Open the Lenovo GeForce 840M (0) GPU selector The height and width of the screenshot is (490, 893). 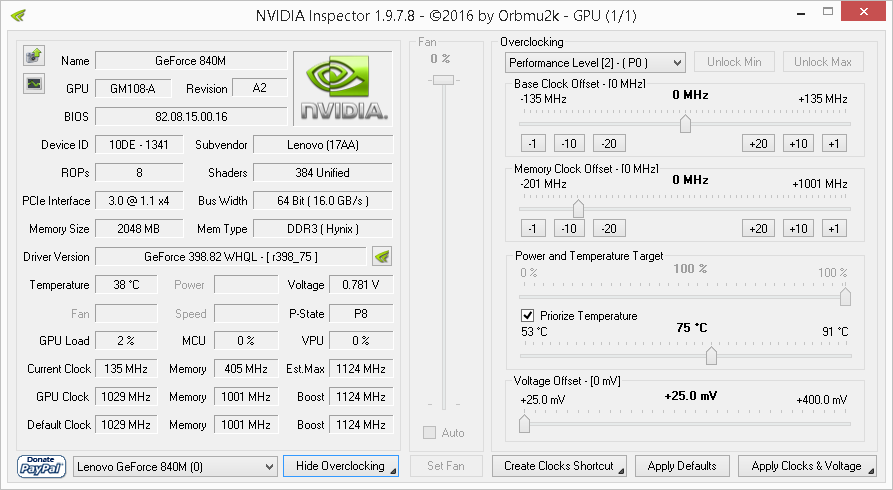pos(175,467)
